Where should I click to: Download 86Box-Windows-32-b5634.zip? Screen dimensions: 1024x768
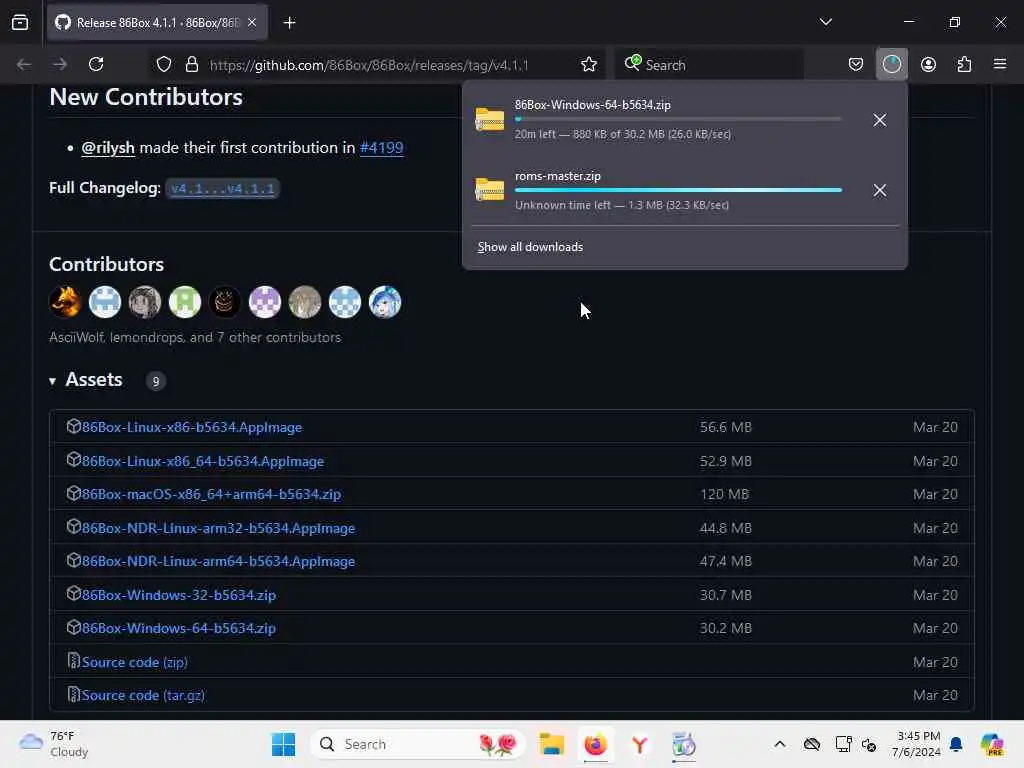click(x=178, y=595)
